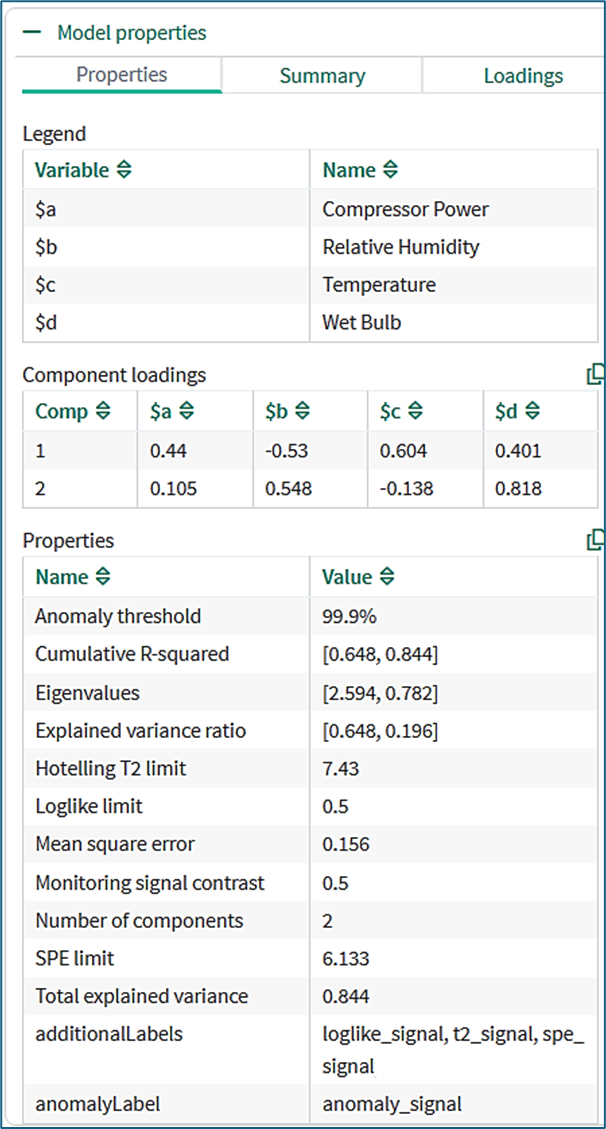Image resolution: width=606 pixels, height=1129 pixels.
Task: Switch to the Summary tab
Action: pos(322,76)
